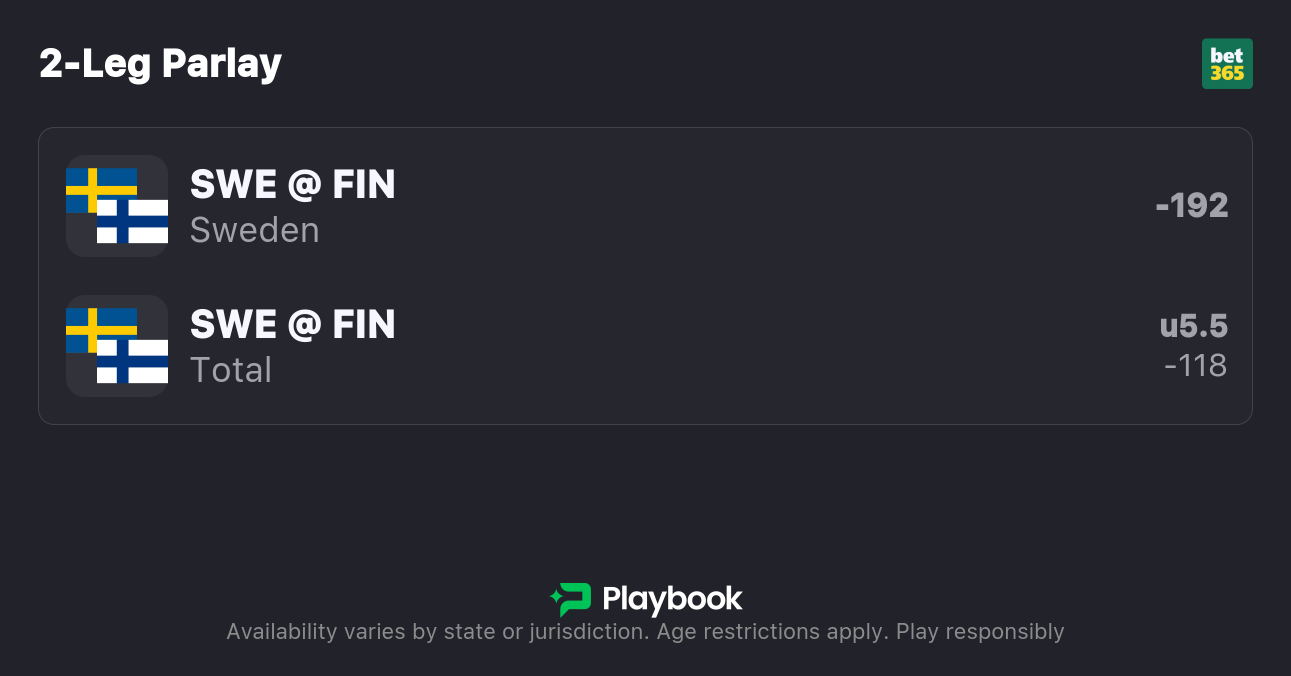Tap the -118 odds value

tap(1196, 366)
